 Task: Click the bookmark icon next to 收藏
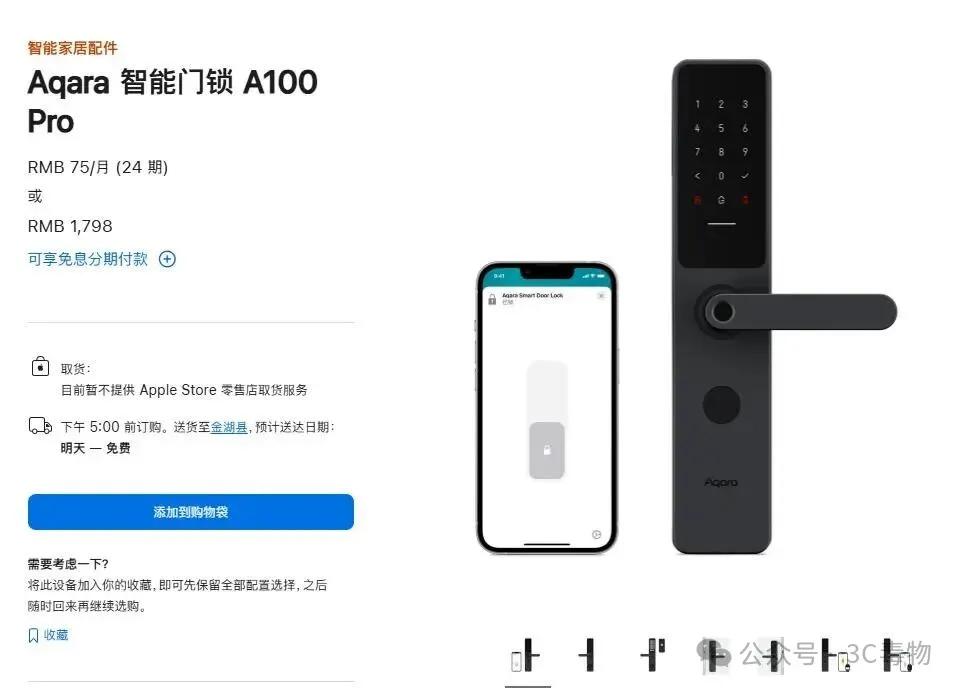coord(34,636)
